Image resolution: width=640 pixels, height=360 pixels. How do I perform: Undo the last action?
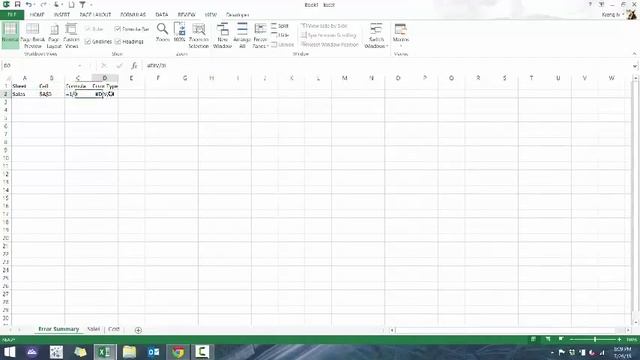(x=29, y=4)
